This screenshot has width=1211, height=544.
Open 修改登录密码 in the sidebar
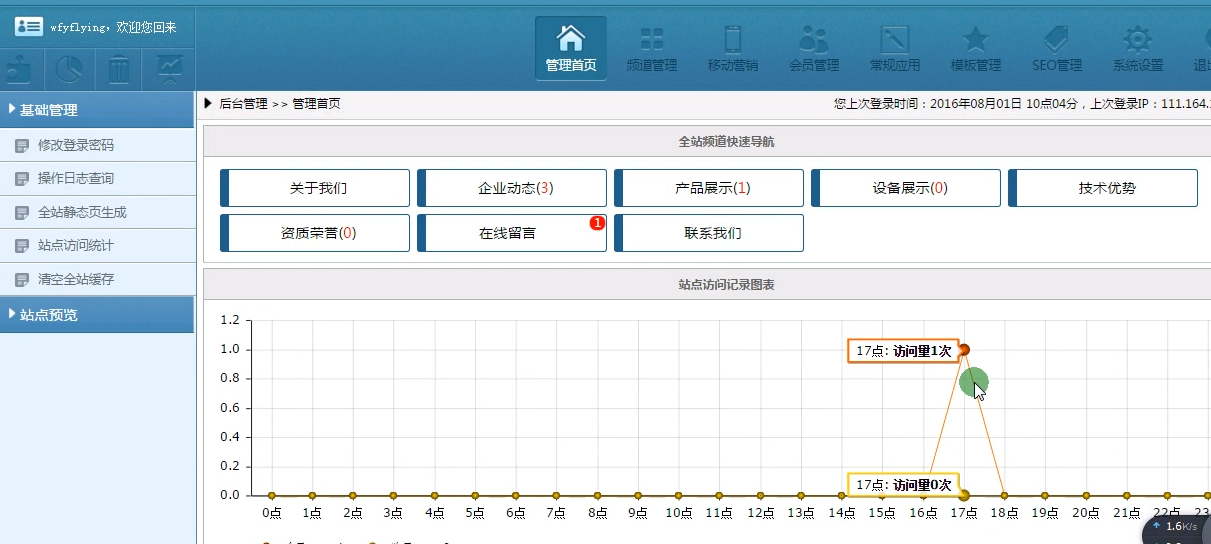[76, 146]
